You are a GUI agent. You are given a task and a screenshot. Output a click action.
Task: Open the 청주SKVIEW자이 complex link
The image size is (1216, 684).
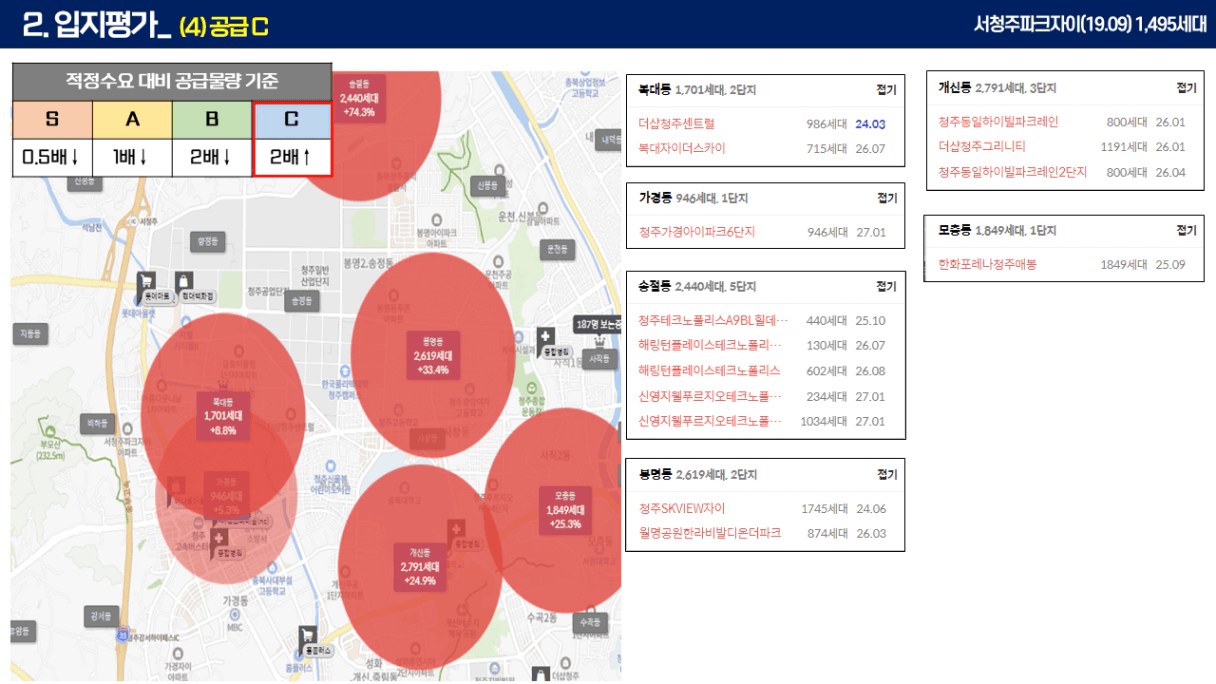682,508
